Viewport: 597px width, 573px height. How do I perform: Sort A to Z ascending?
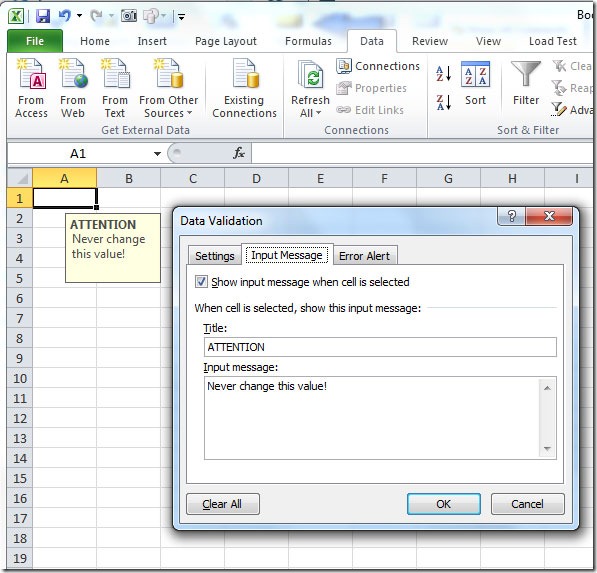444,73
